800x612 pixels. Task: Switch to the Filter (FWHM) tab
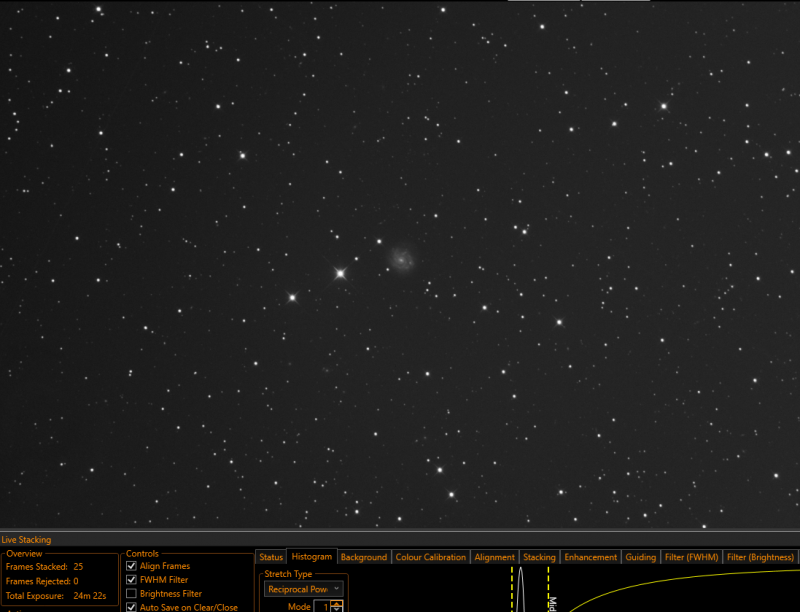click(x=691, y=557)
